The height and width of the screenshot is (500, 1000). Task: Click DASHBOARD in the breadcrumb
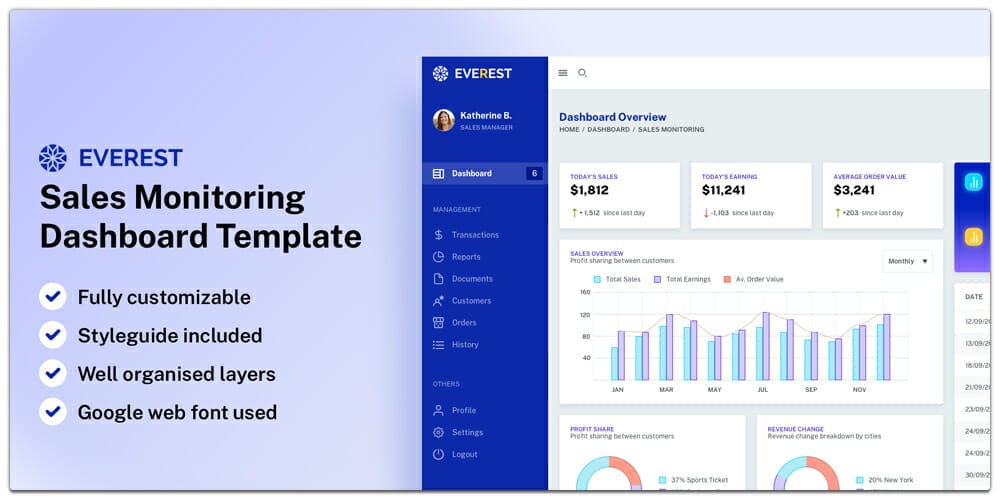point(608,129)
